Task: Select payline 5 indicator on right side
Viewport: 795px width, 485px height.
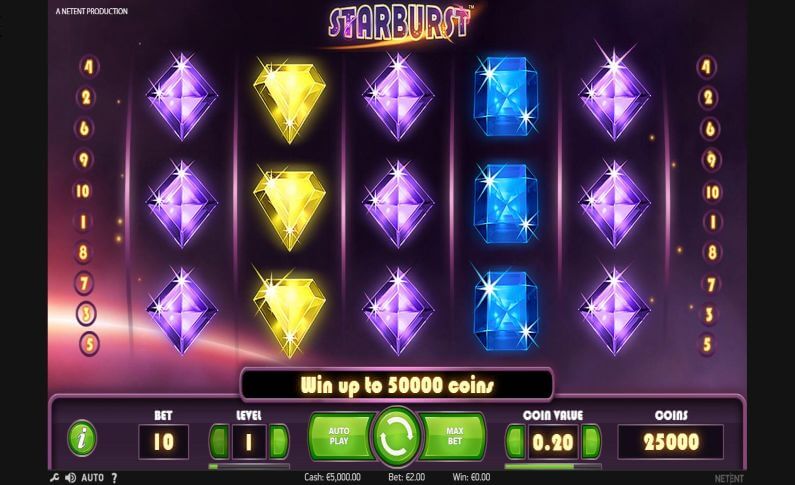Action: [707, 344]
